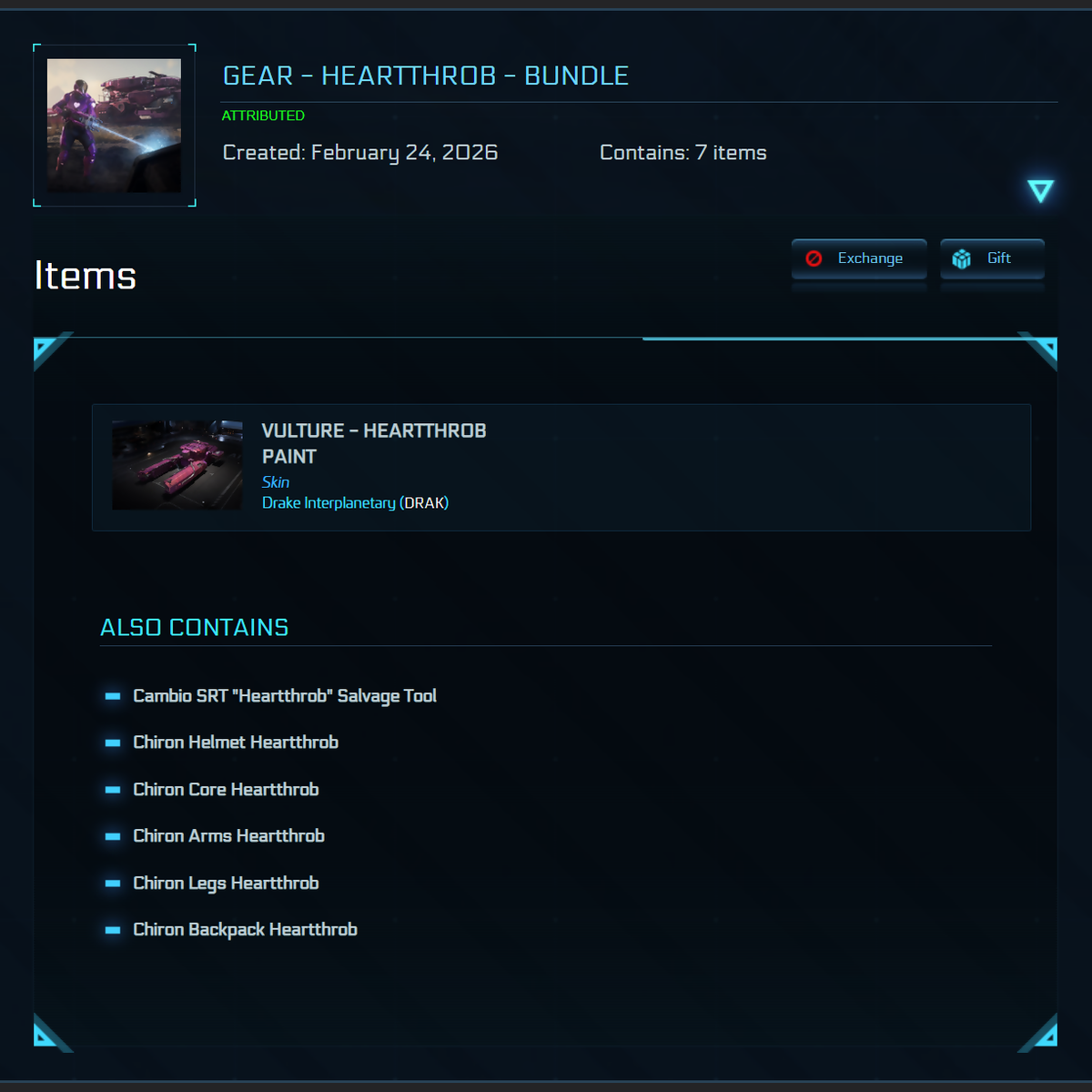Click the green Attributed status label
The height and width of the screenshot is (1092, 1092).
(x=263, y=116)
